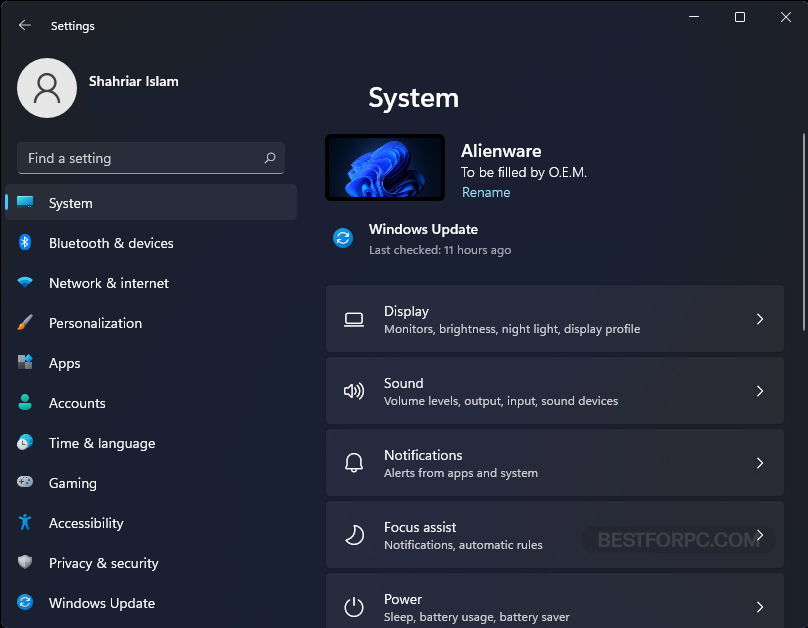Open Windows Update status heading
The width and height of the screenshot is (808, 628).
click(x=423, y=229)
